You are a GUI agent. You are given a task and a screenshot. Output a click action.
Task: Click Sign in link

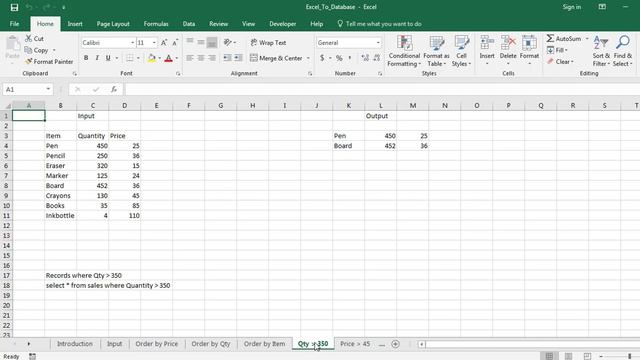click(x=571, y=7)
